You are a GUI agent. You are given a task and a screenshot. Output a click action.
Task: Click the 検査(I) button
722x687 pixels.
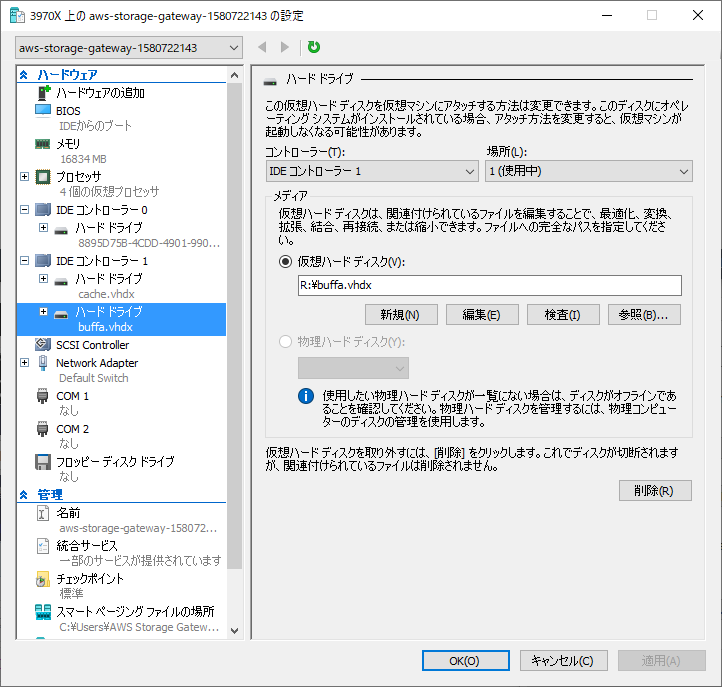[563, 314]
